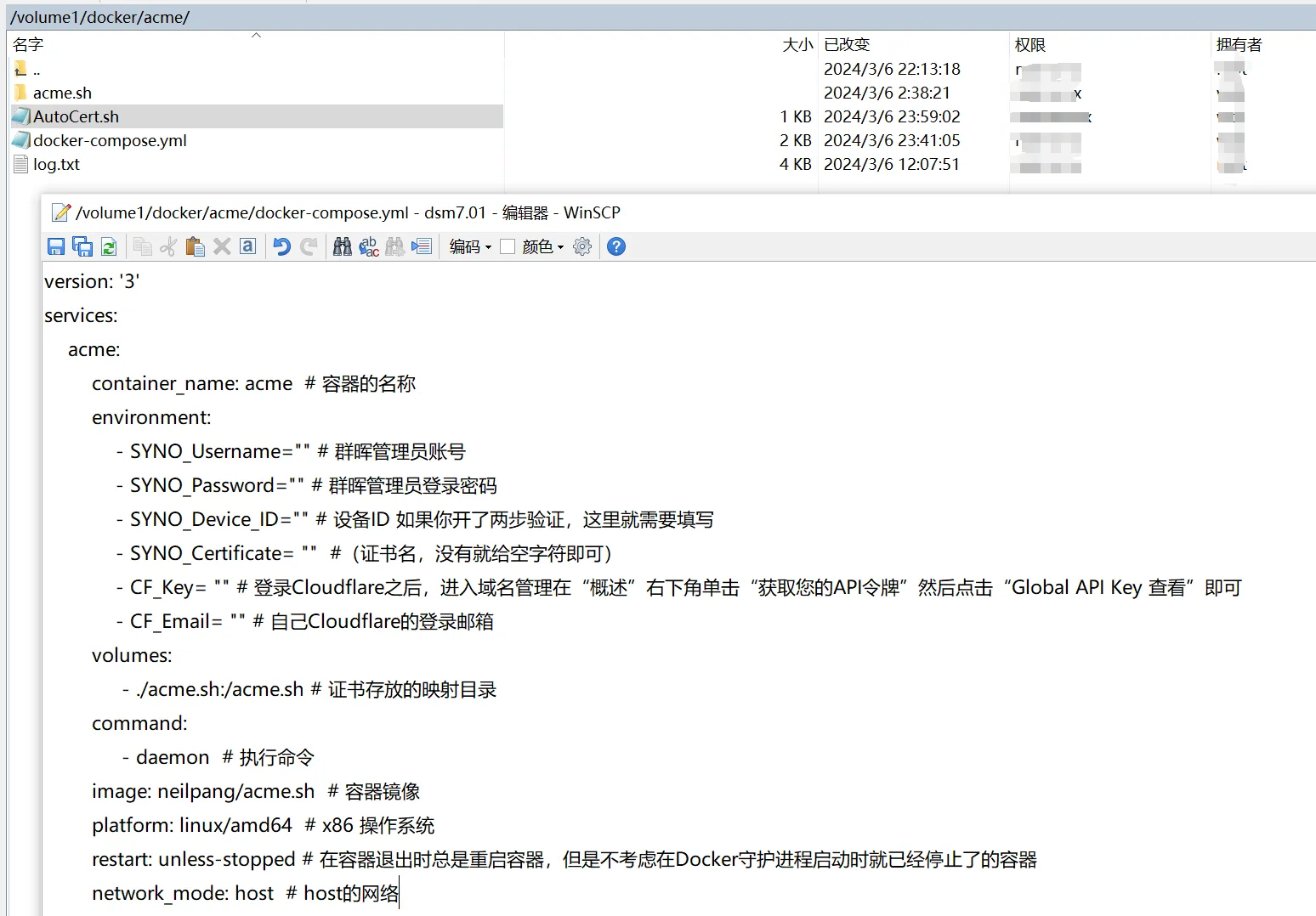The width and height of the screenshot is (1316, 916).
Task: Click date 2024/3/6 2:38:21
Action: coord(887,93)
